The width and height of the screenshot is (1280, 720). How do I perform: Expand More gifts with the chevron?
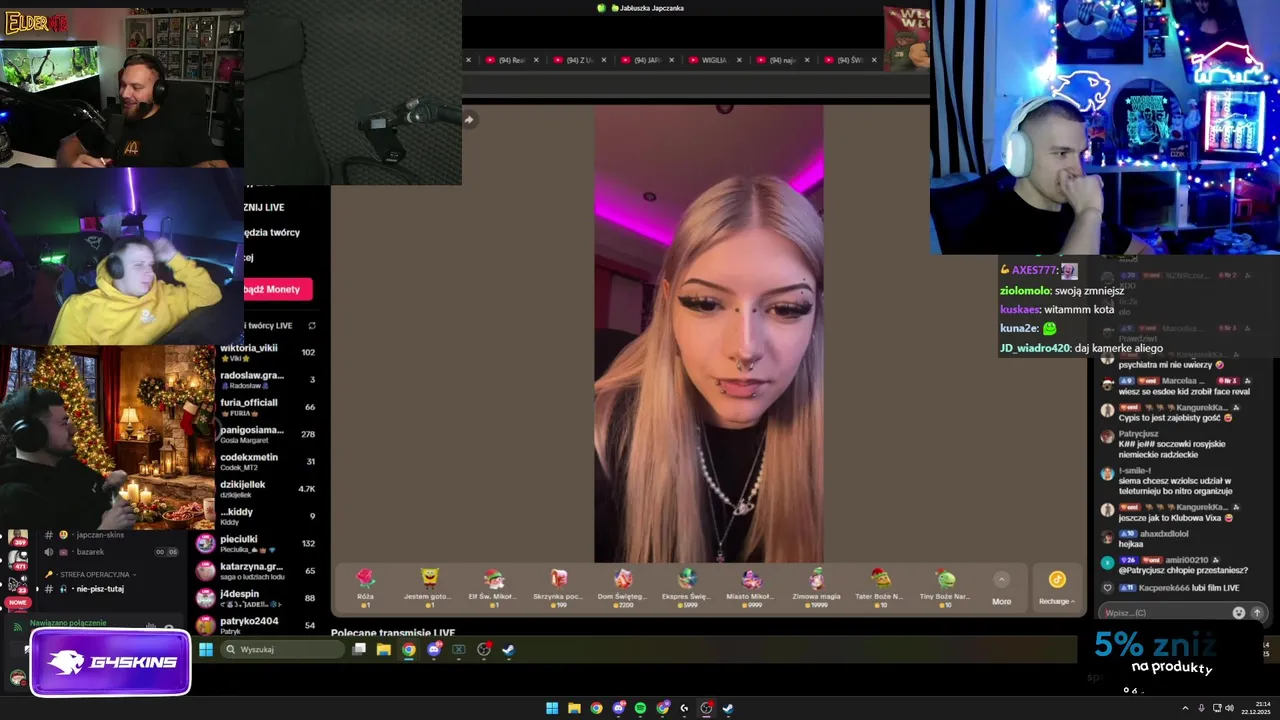pos(1001,580)
